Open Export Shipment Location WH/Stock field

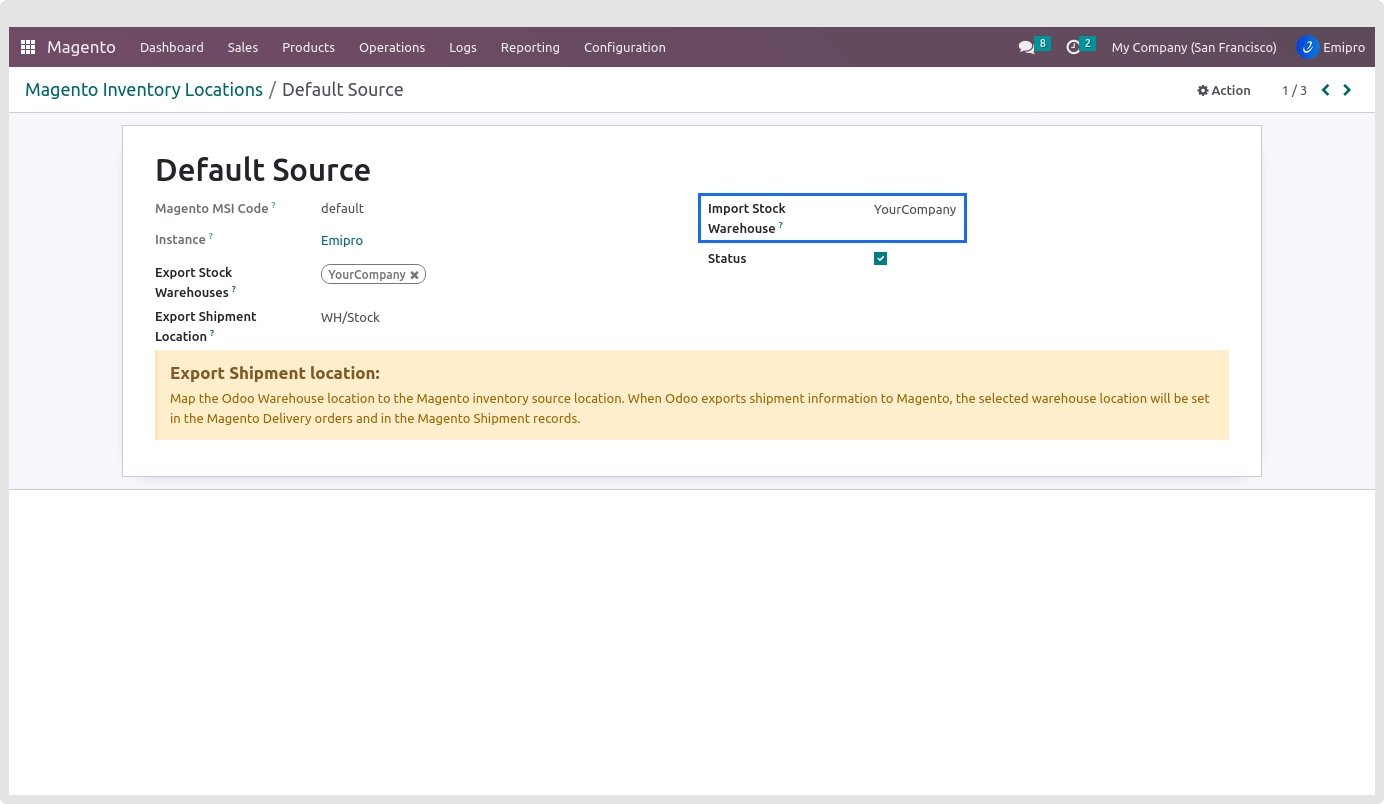[350, 318]
